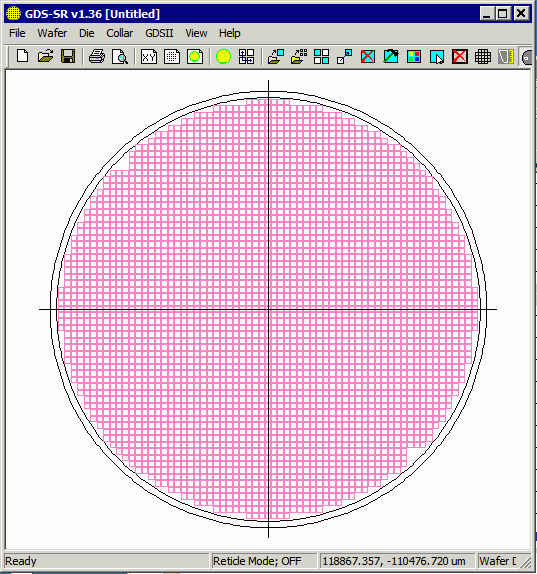Save using the floppy disk icon
The height and width of the screenshot is (574, 537).
point(68,56)
